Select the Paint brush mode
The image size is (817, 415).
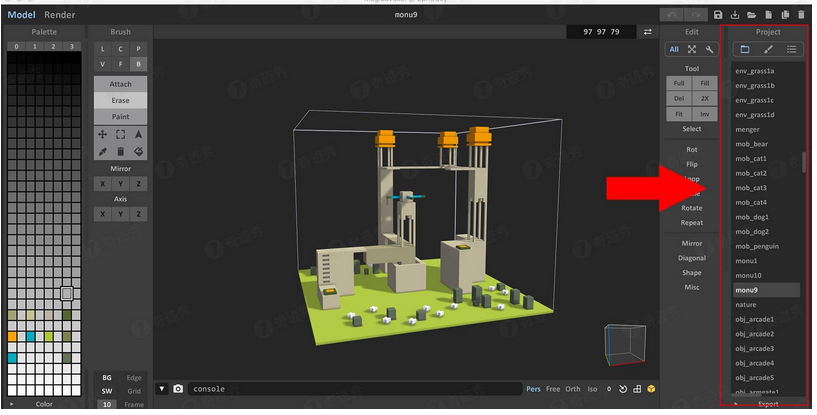point(120,116)
